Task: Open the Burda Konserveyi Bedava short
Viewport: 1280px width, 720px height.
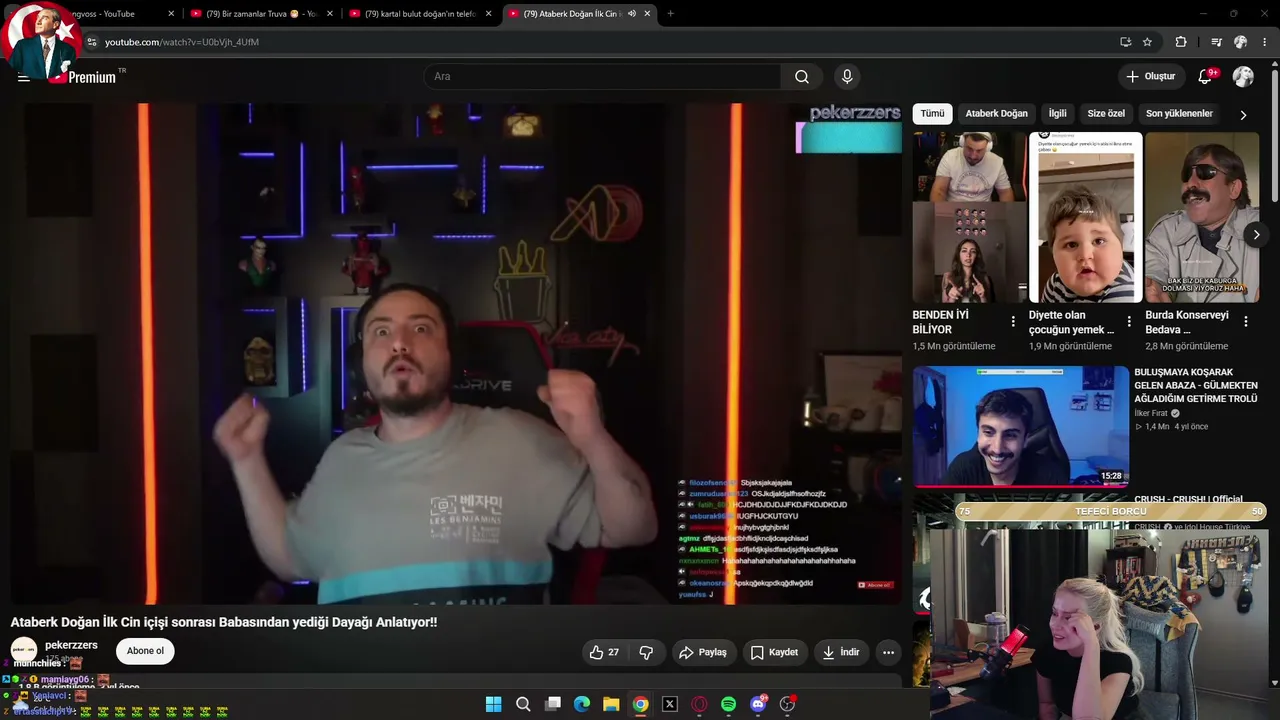Action: 1202,217
